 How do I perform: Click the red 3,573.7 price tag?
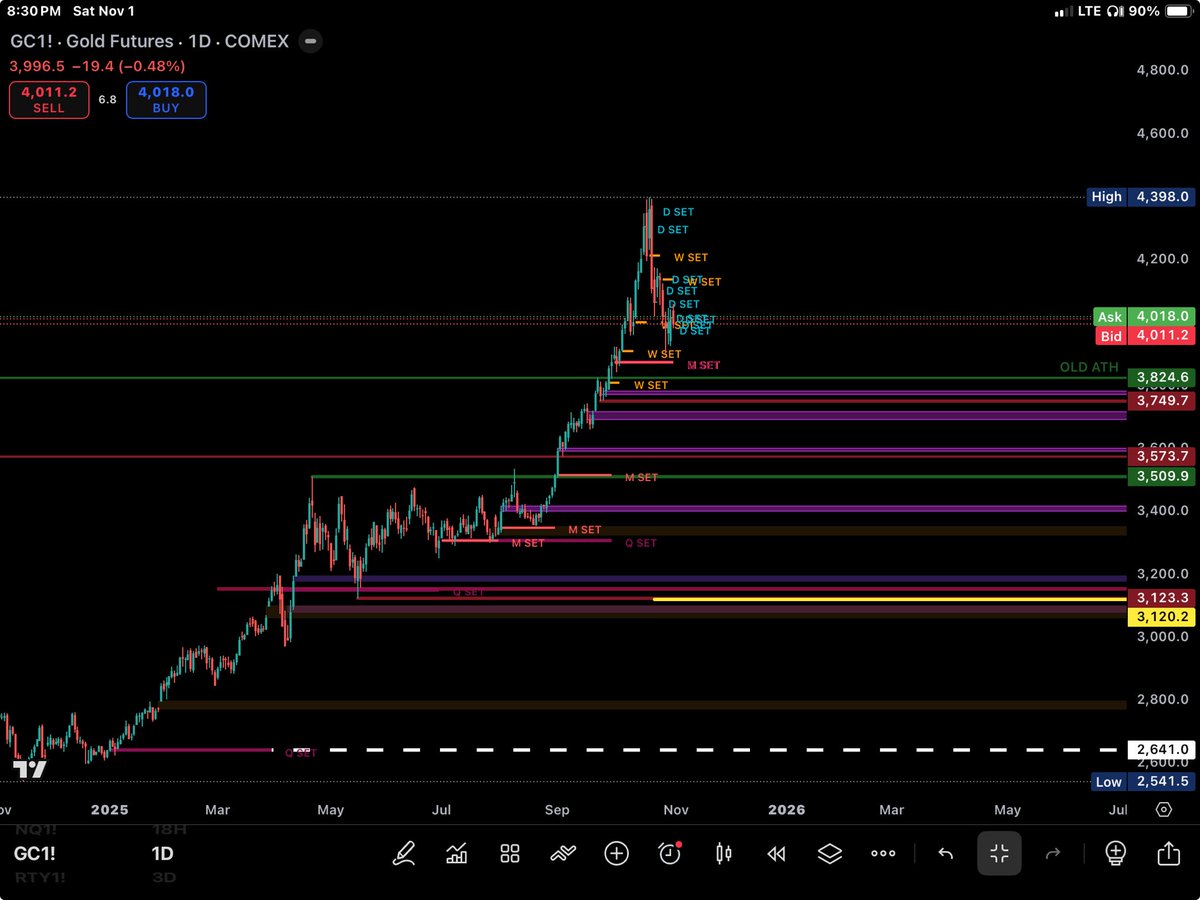coord(1161,456)
